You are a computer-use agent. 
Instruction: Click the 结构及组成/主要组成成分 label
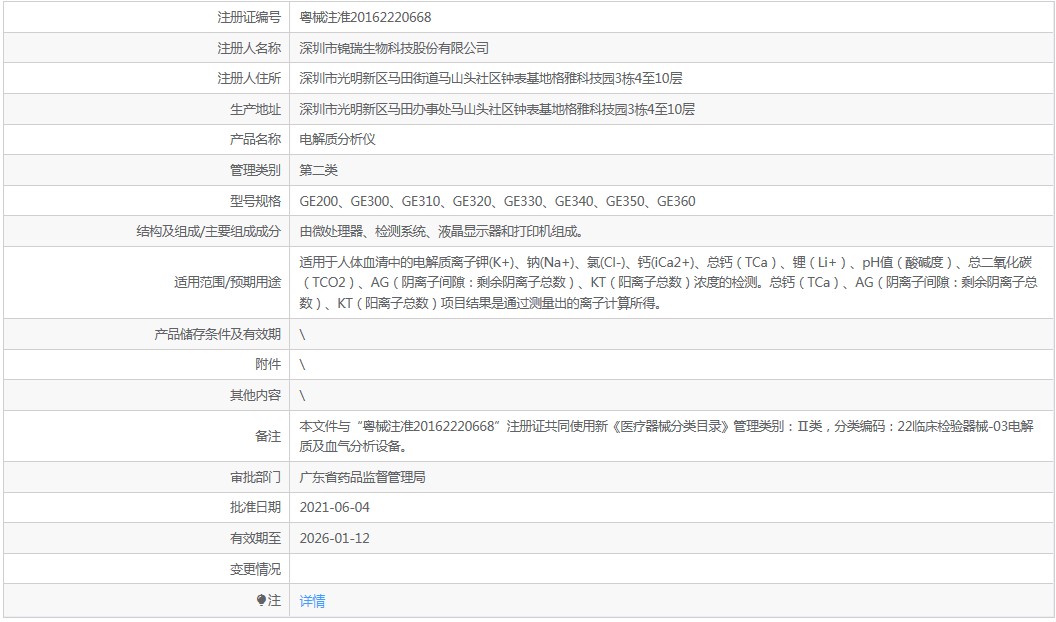tap(209, 232)
